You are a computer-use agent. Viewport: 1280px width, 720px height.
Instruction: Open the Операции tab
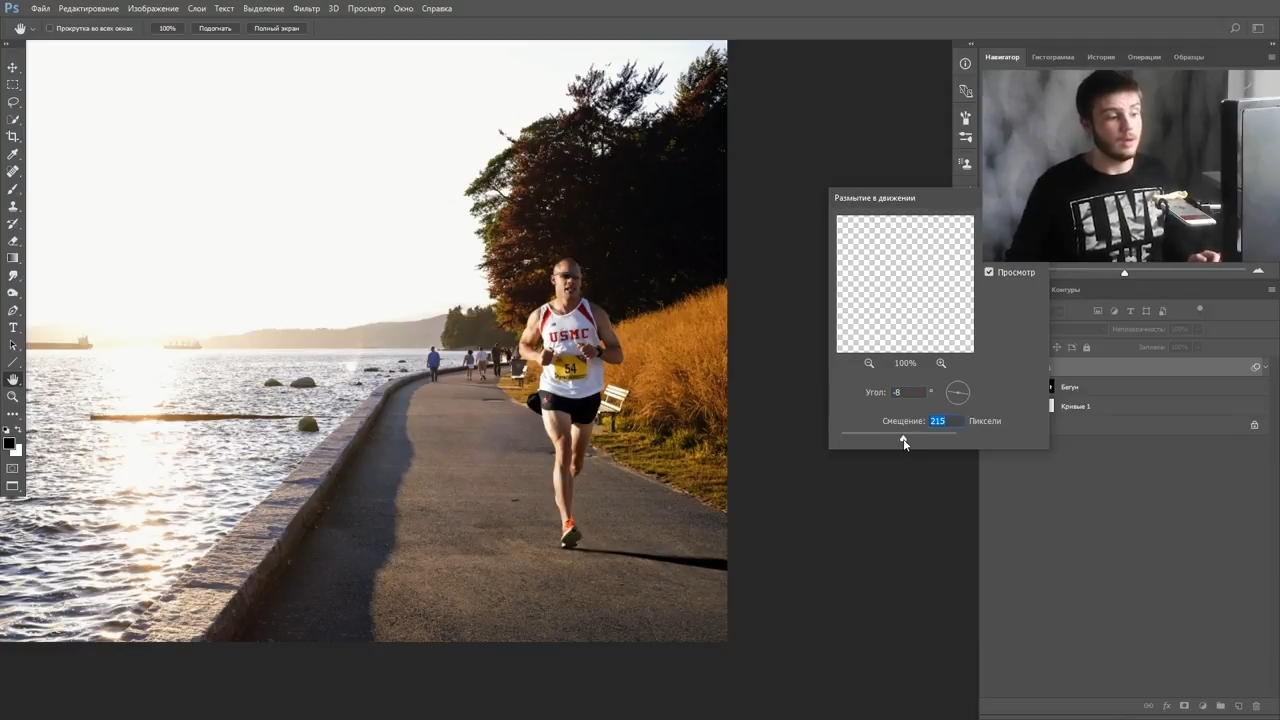(x=1144, y=57)
